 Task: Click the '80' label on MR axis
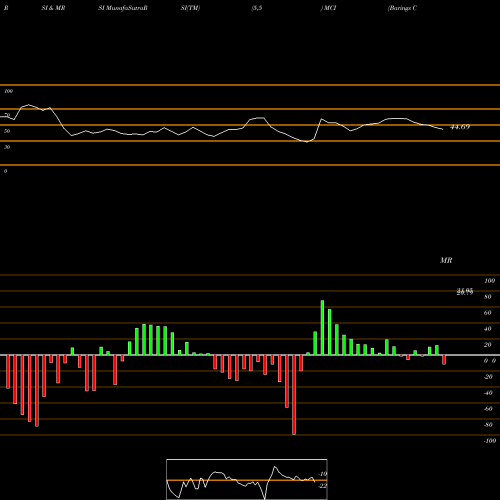click(x=488, y=297)
